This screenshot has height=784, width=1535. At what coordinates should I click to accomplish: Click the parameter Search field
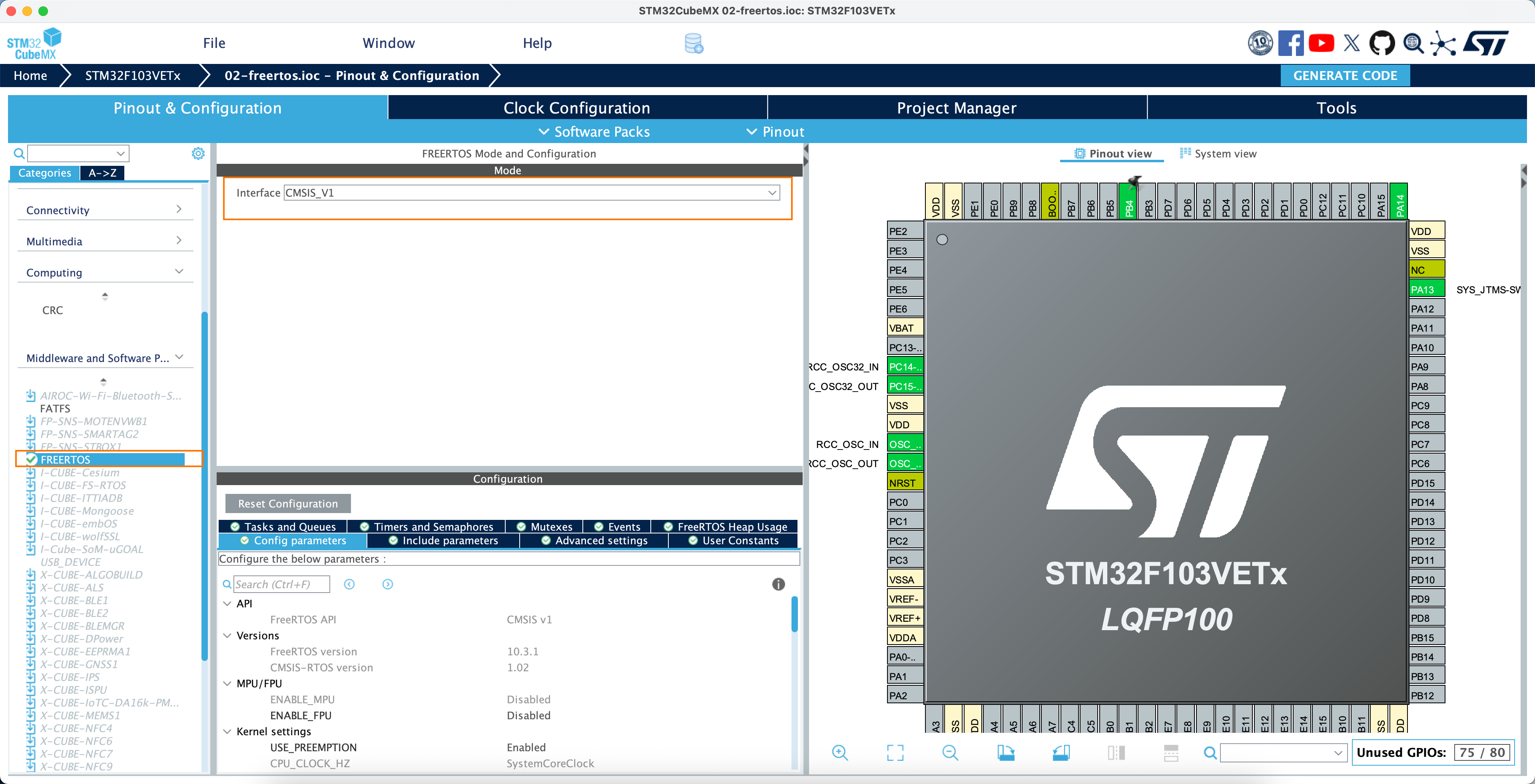click(281, 584)
